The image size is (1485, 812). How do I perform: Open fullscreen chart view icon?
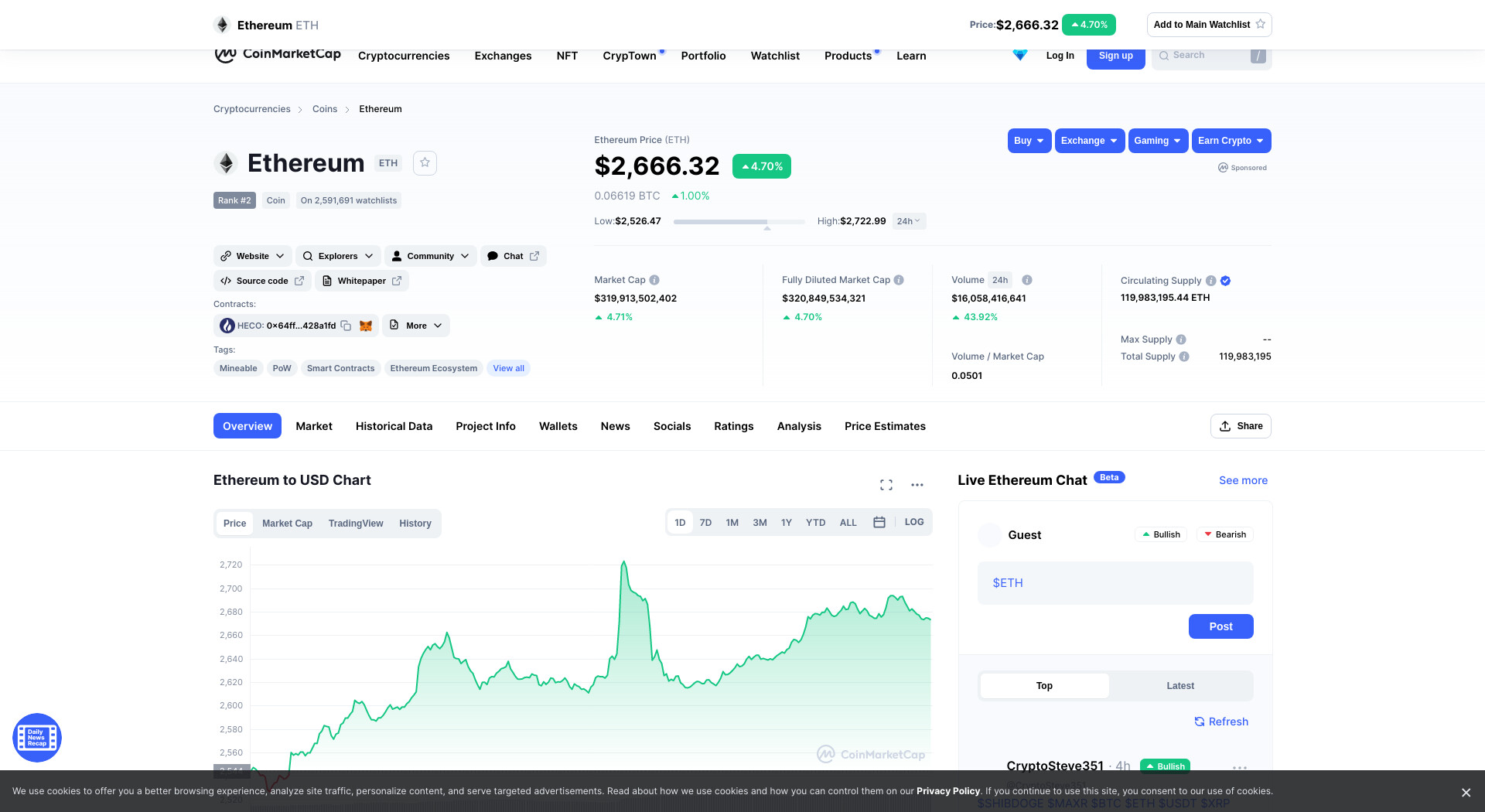point(886,485)
